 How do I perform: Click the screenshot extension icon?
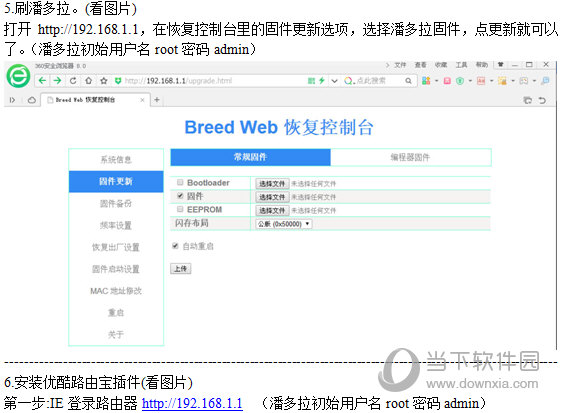click(524, 81)
